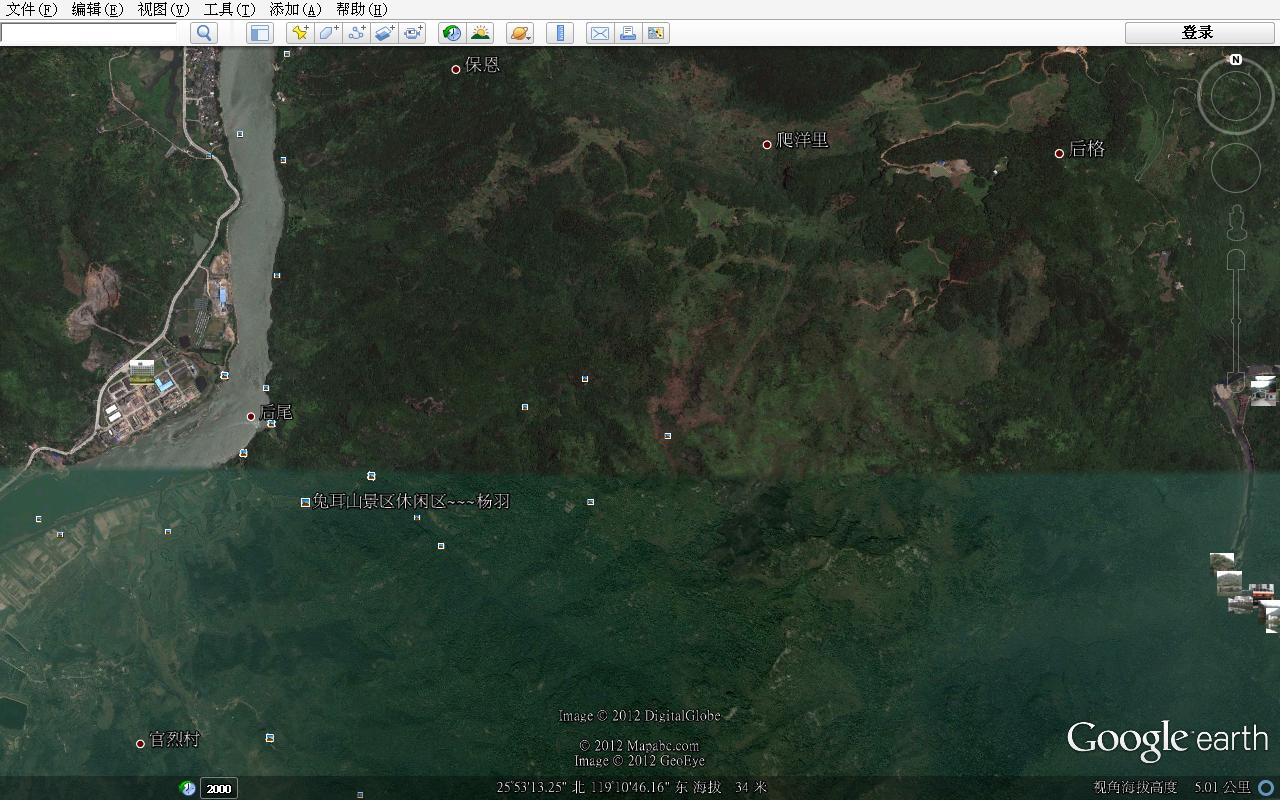The image size is (1280, 800).
Task: Open the ruler measuring tool
Action: pyautogui.click(x=560, y=33)
